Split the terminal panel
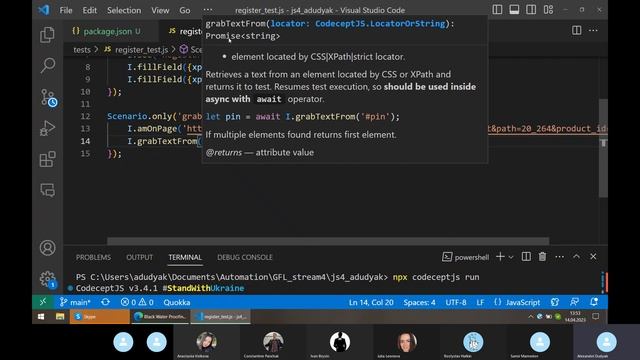The height and width of the screenshot is (360, 640). [526, 257]
